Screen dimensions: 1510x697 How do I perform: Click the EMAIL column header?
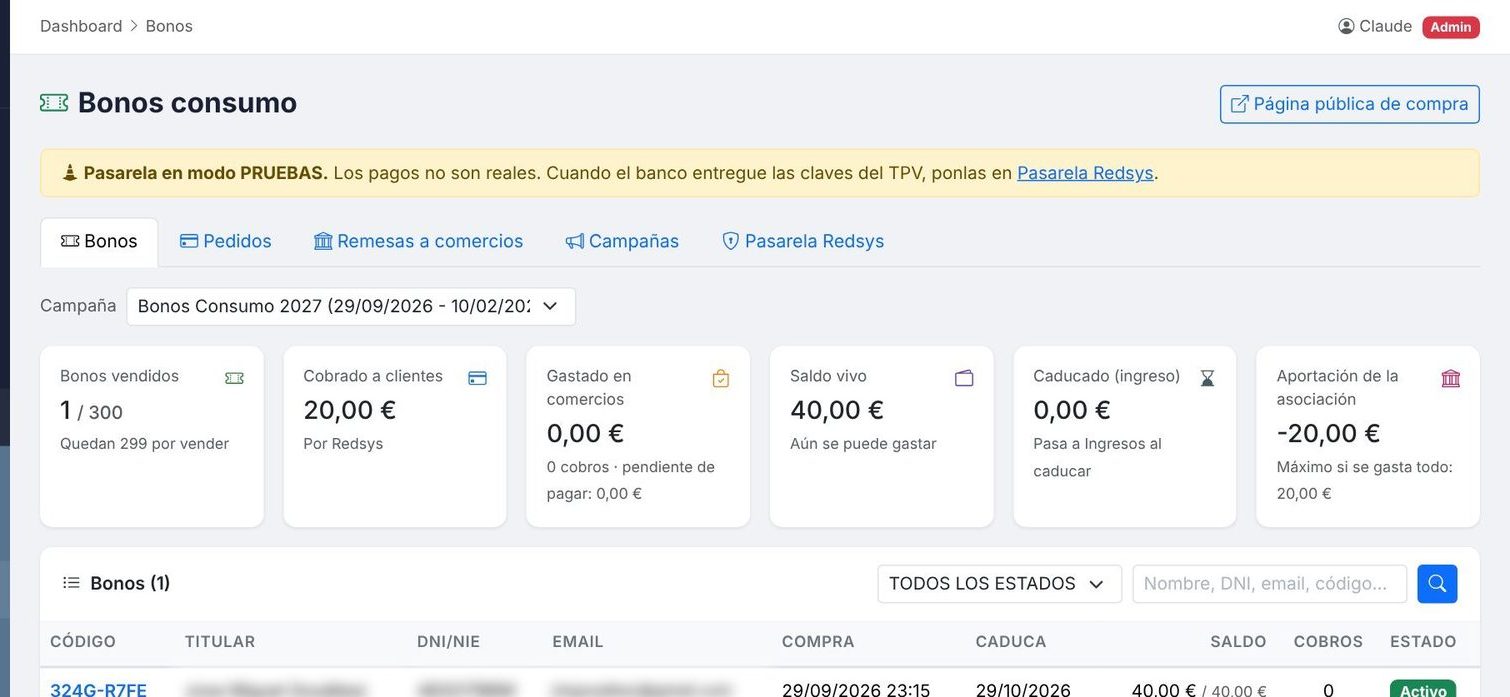pyautogui.click(x=578, y=642)
